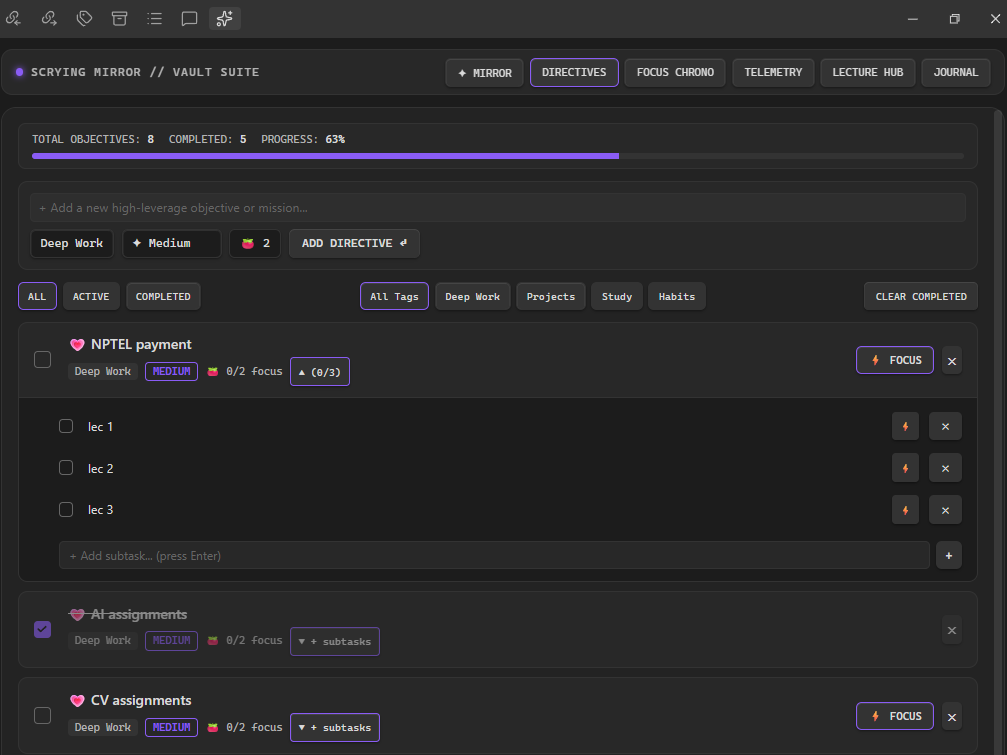
Task: Open the backlinks pane icon
Action: click(x=13, y=19)
